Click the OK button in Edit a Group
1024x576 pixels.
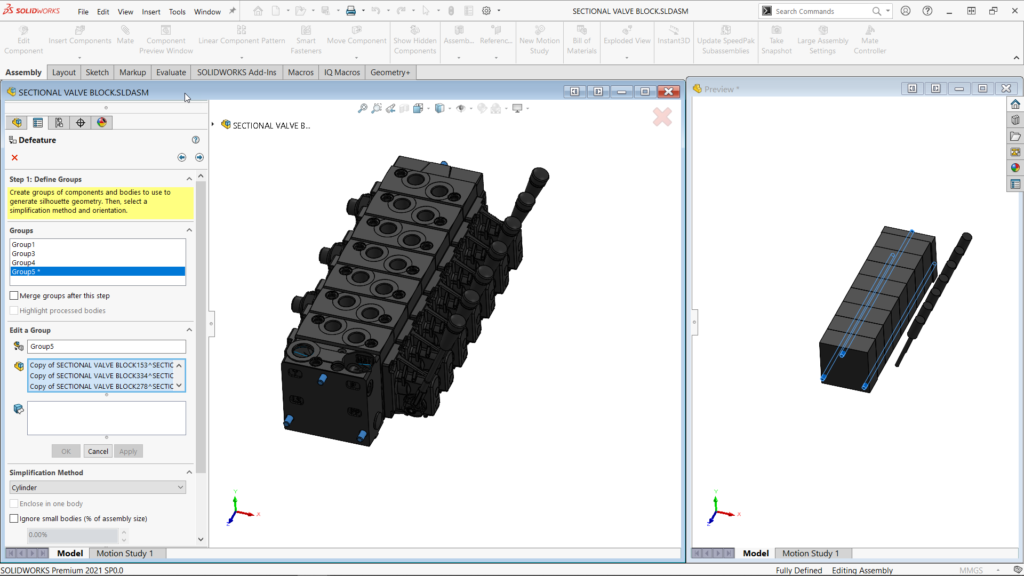click(66, 451)
